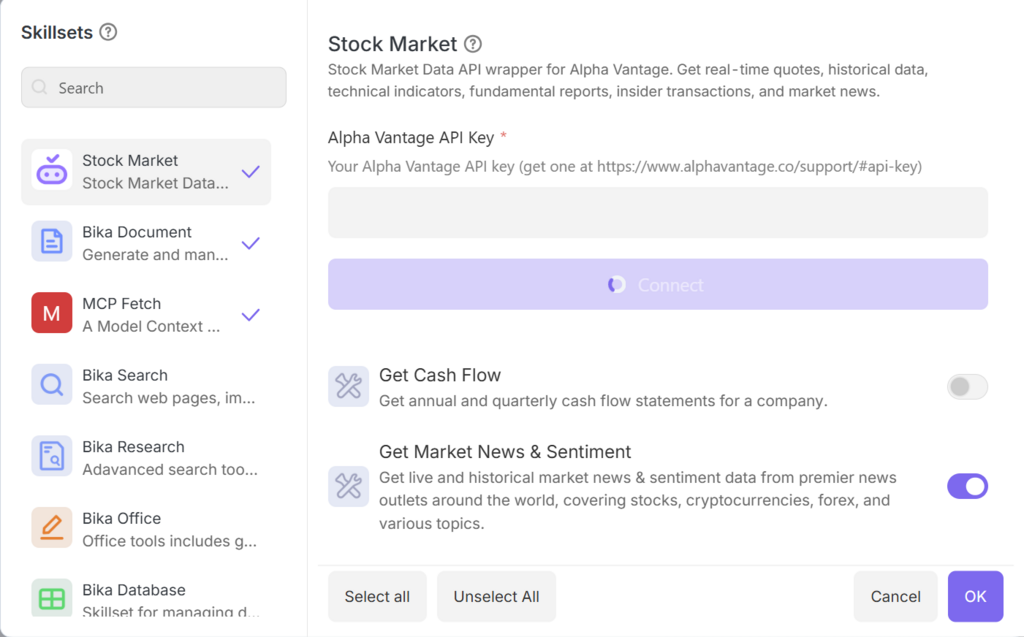Click the Skillsets search box
This screenshot has width=1024, height=637.
click(x=154, y=88)
